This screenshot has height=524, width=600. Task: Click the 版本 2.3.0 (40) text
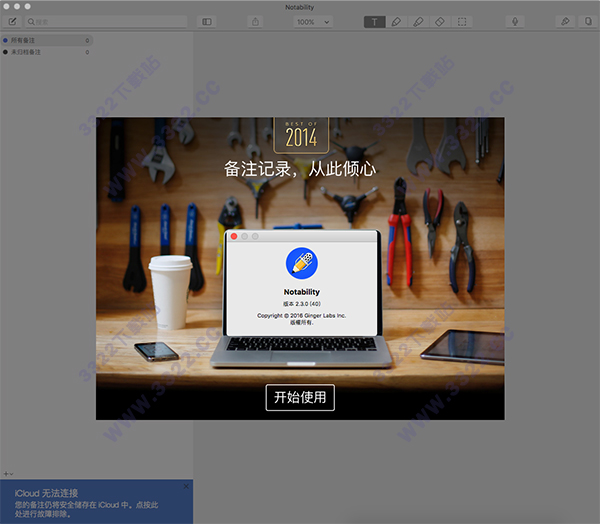click(302, 304)
